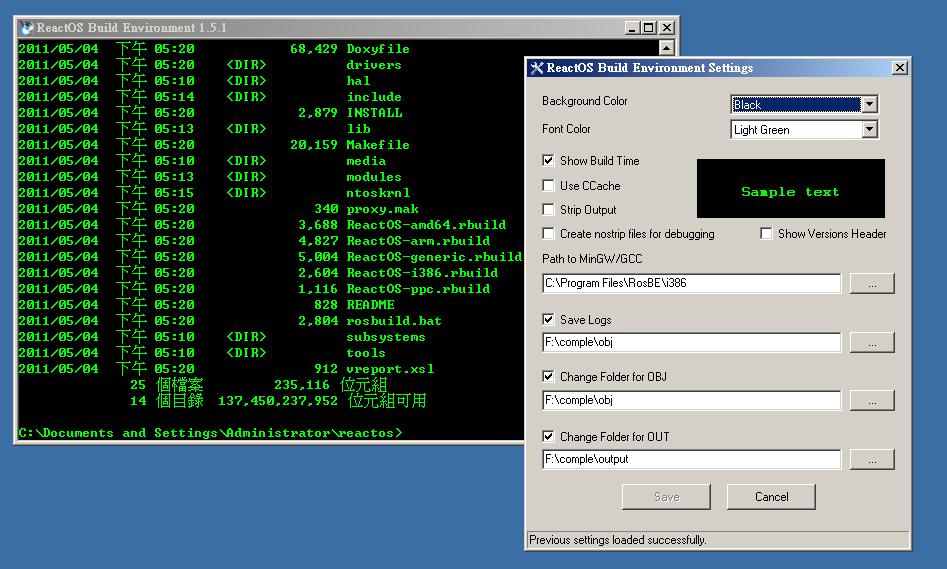Toggle the Show Build Time checkbox

click(548, 161)
